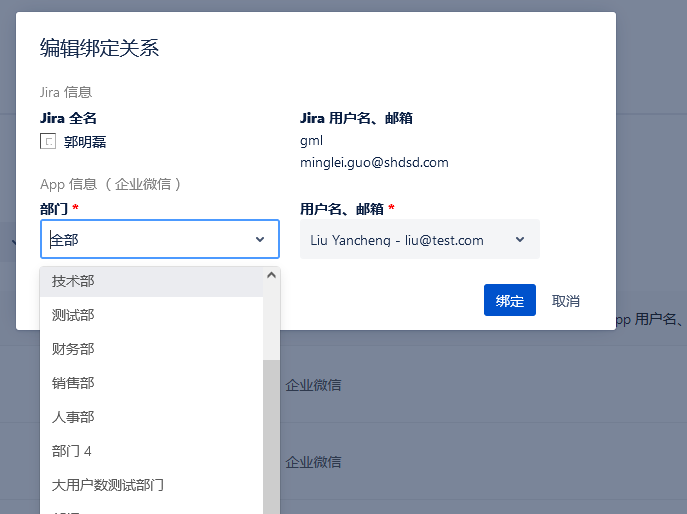Viewport: 687px width, 514px height.
Task: Click the email minglei.guo@shdsd.com
Action: click(x=374, y=162)
